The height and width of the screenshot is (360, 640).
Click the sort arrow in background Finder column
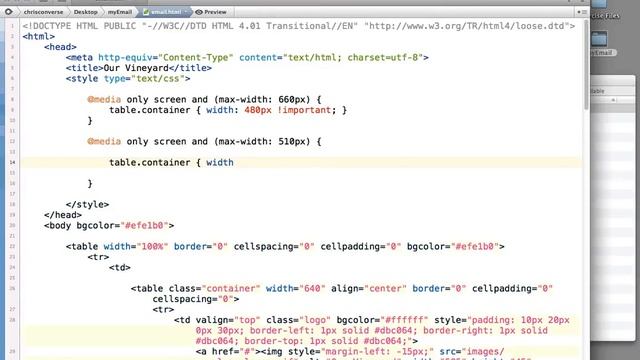(613, 100)
